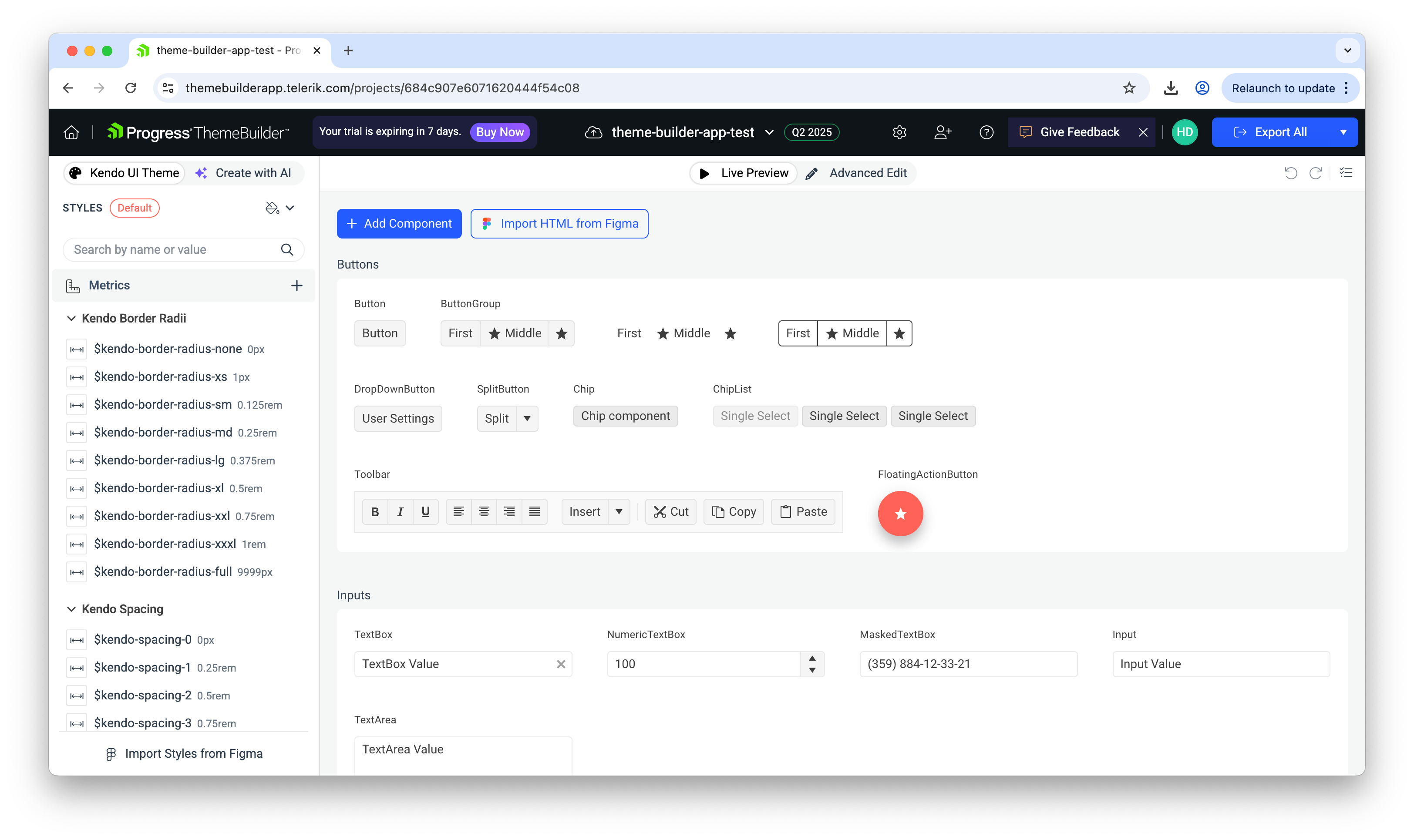The height and width of the screenshot is (840, 1414).
Task: Open the cloud sync status icon
Action: tap(593, 132)
